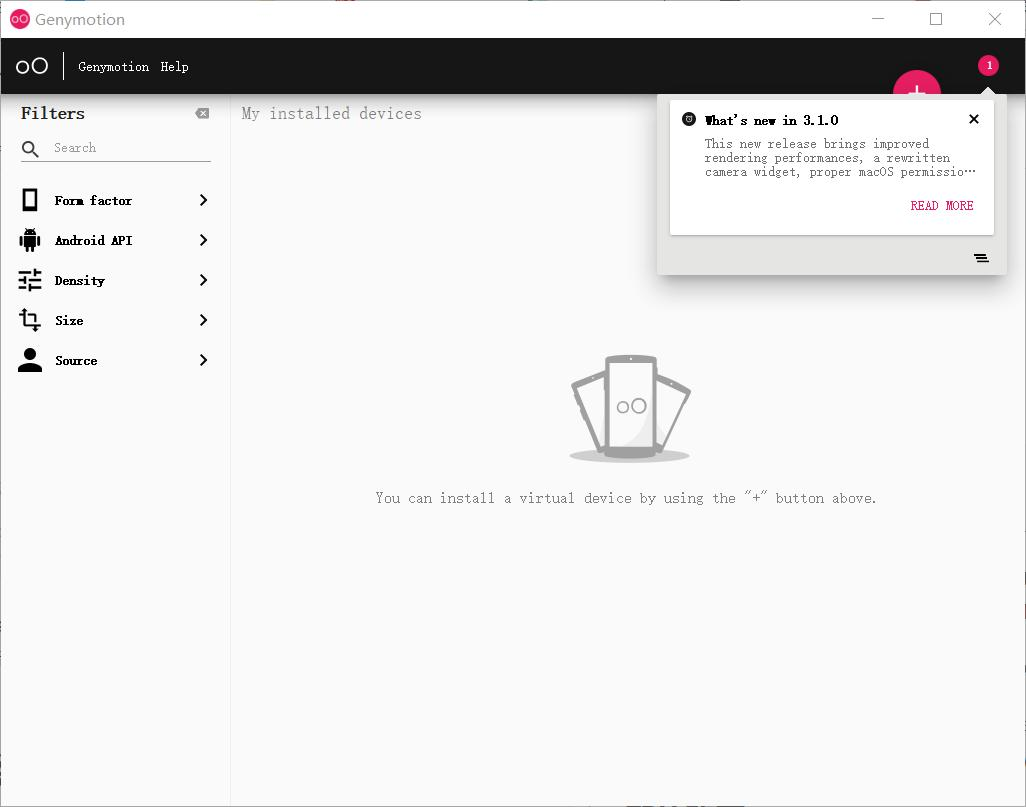Screen dimensions: 1026x807
Task: Open READ MORE release notes link
Action: [942, 206]
